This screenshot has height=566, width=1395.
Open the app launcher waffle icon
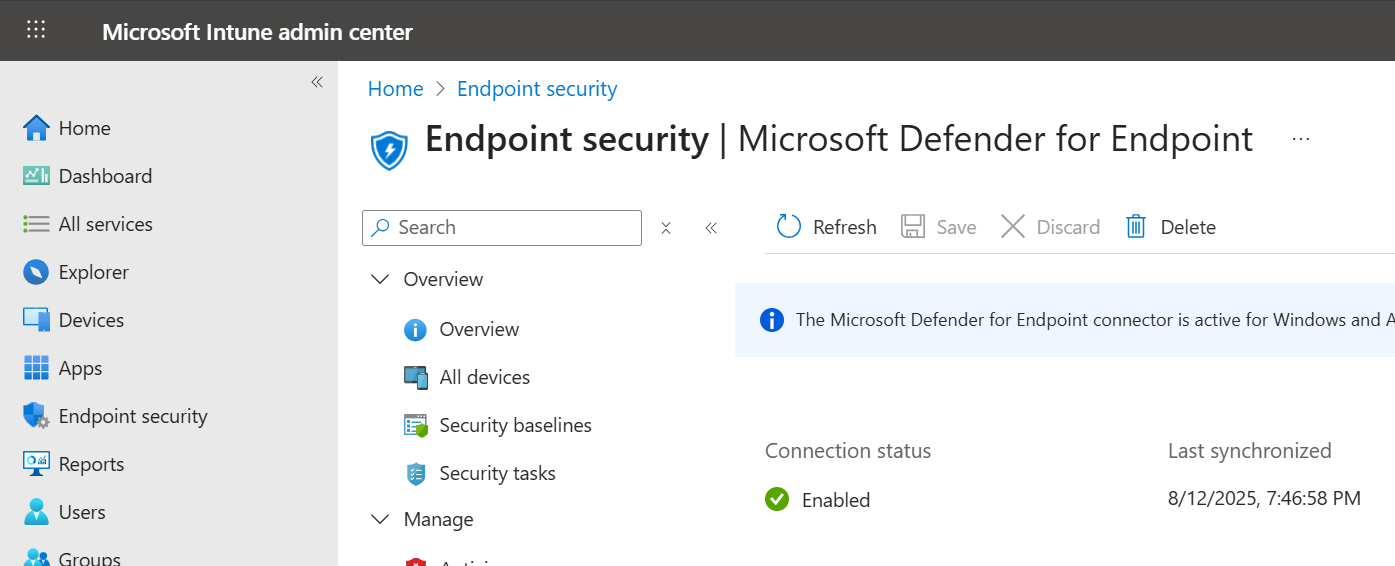tap(36, 30)
